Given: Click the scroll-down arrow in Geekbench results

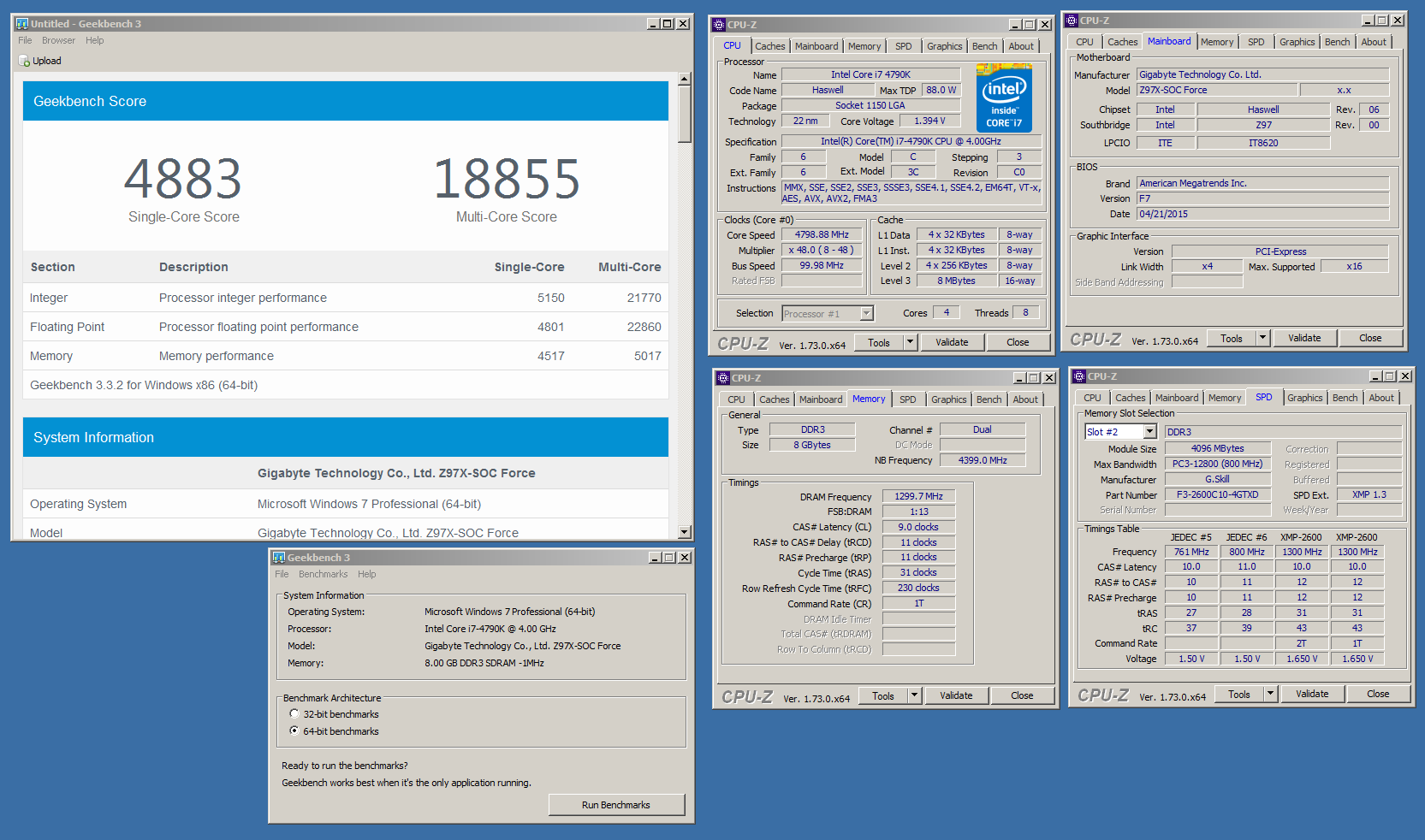Looking at the screenshot, I should (x=684, y=532).
